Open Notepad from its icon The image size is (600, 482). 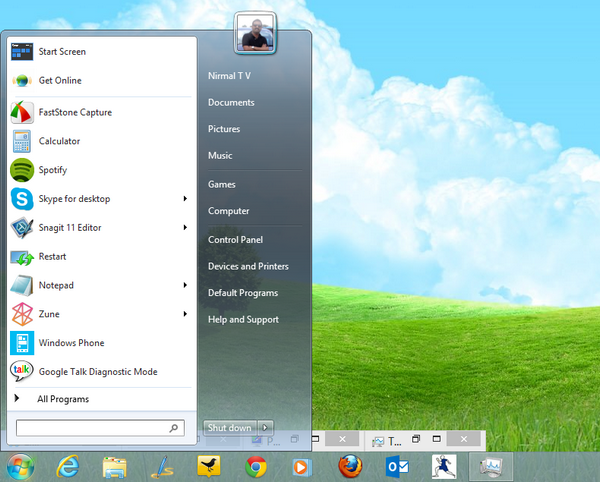(22, 286)
